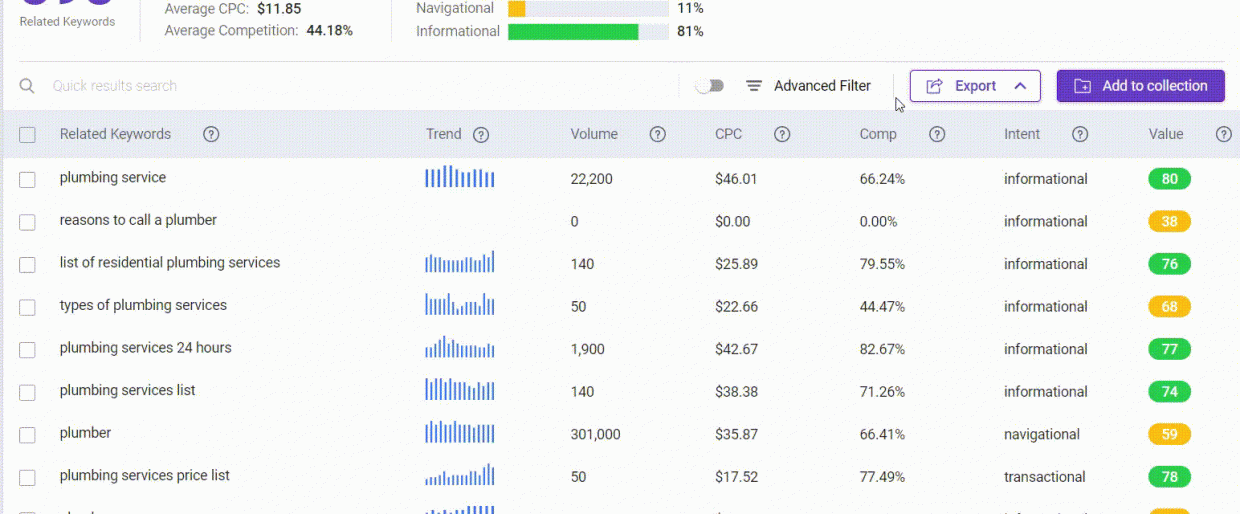This screenshot has height=514, width=1240.
Task: Click competition value 82.67%
Action: [882, 350]
